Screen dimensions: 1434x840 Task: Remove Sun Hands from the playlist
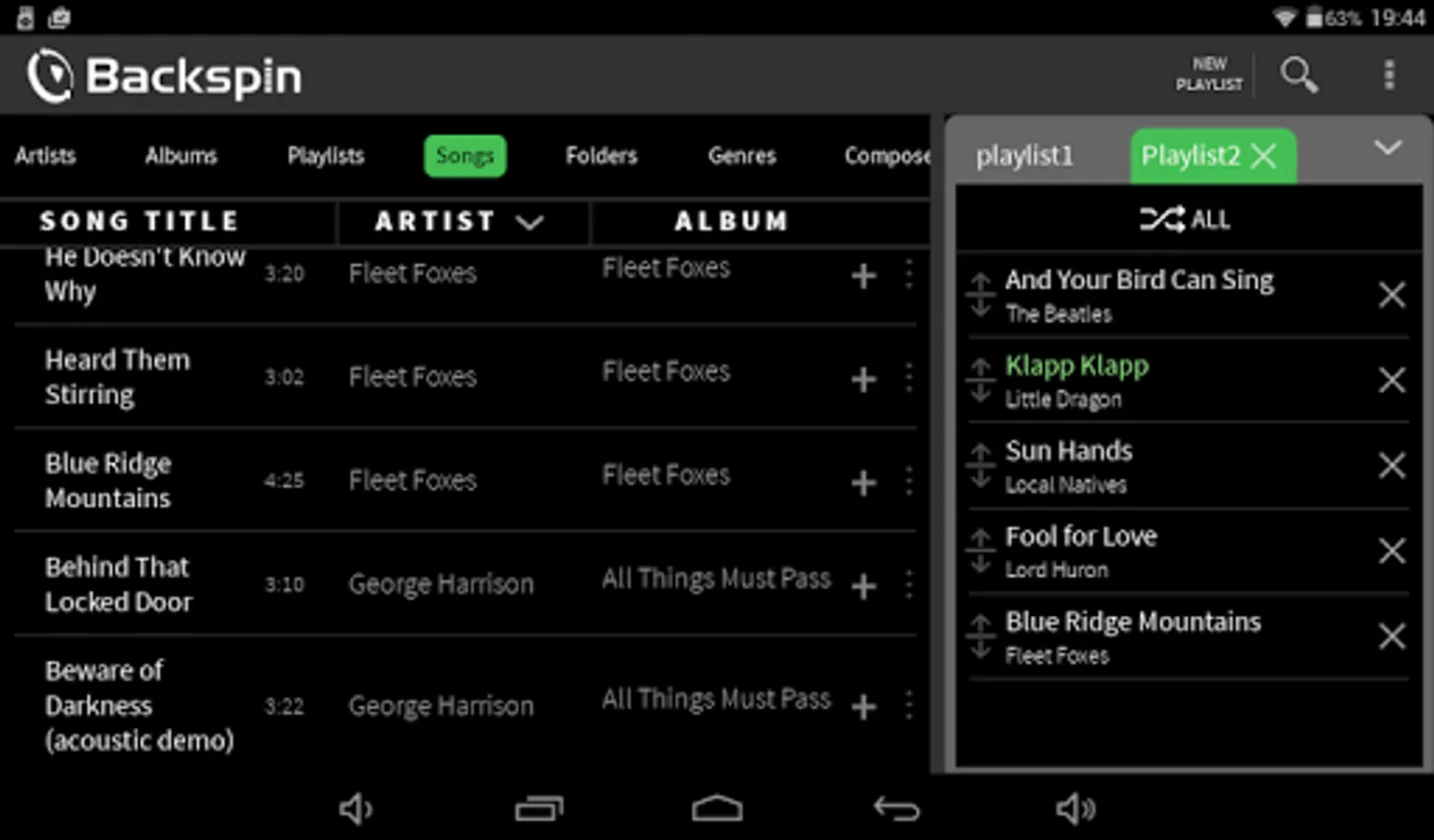1391,465
